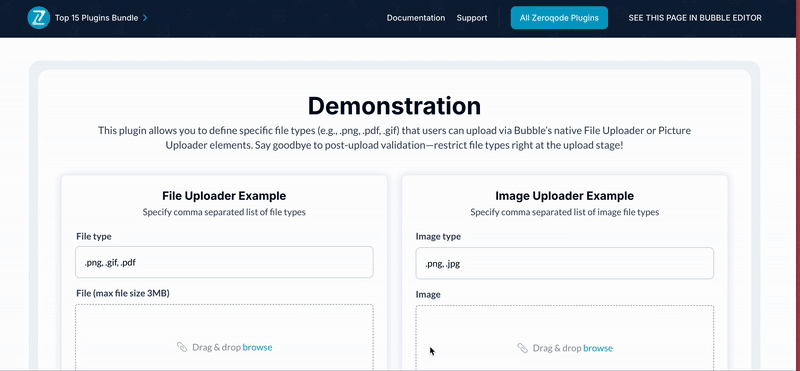Select the File Uploader Example heading
The image size is (800, 371).
(224, 196)
